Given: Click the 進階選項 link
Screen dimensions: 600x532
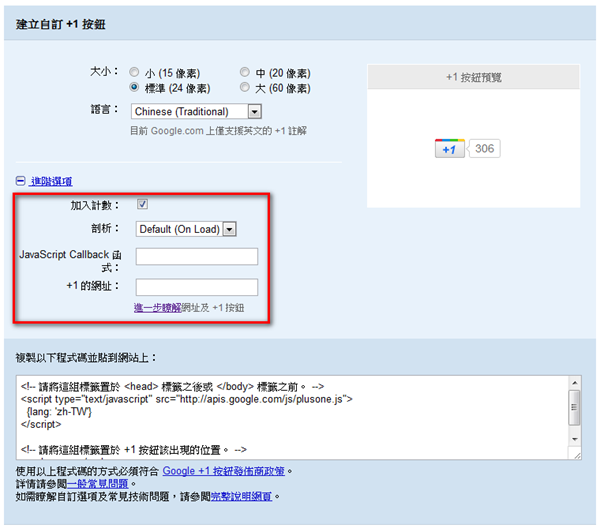Looking at the screenshot, I should pos(51,181).
